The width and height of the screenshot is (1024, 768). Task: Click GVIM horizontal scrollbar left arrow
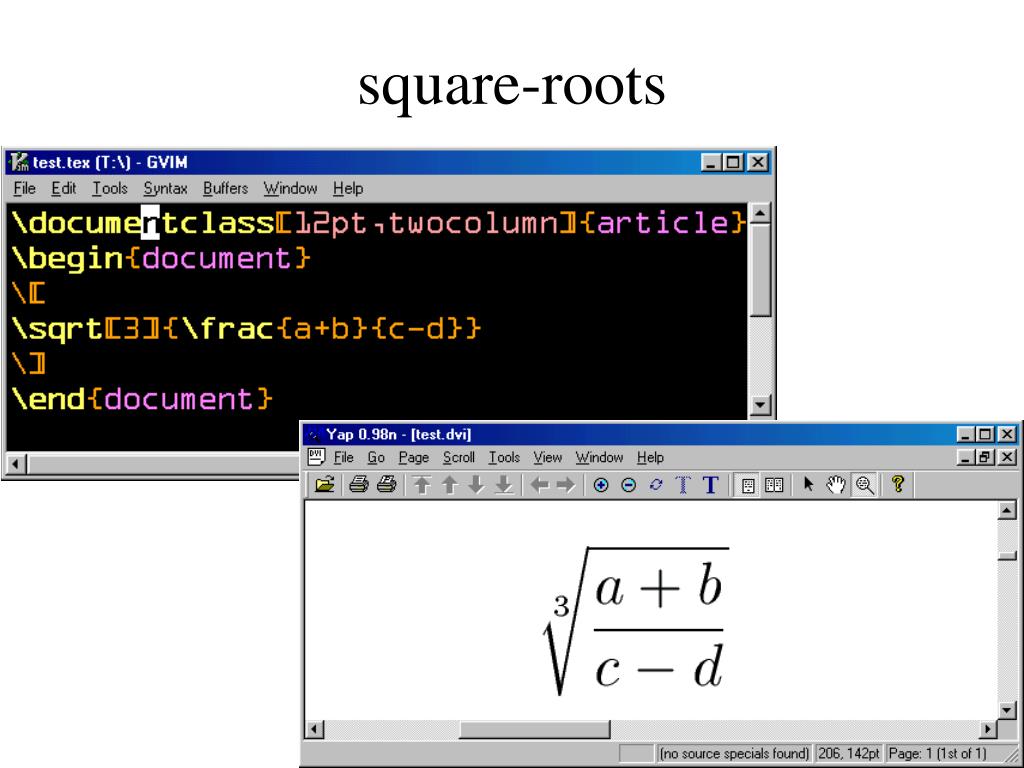point(17,464)
